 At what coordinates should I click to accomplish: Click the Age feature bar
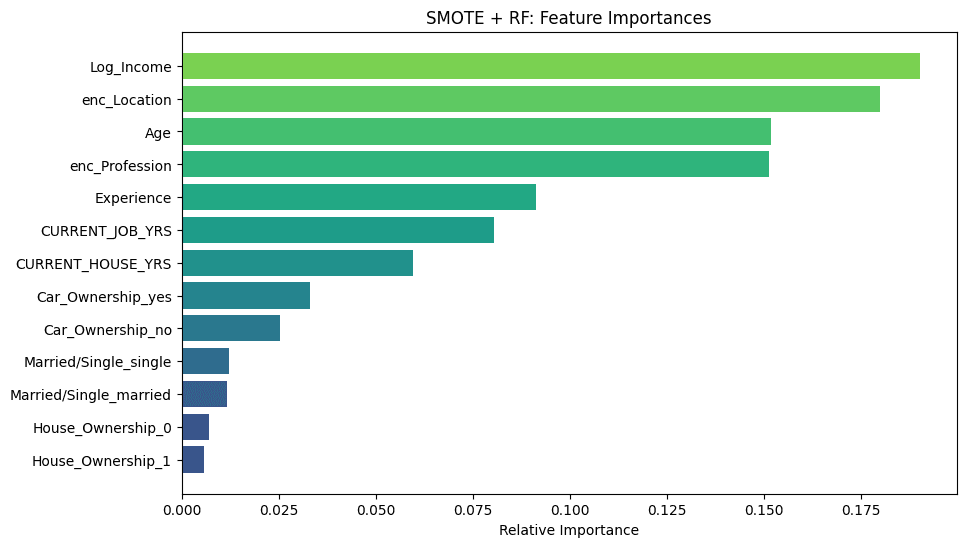click(476, 132)
